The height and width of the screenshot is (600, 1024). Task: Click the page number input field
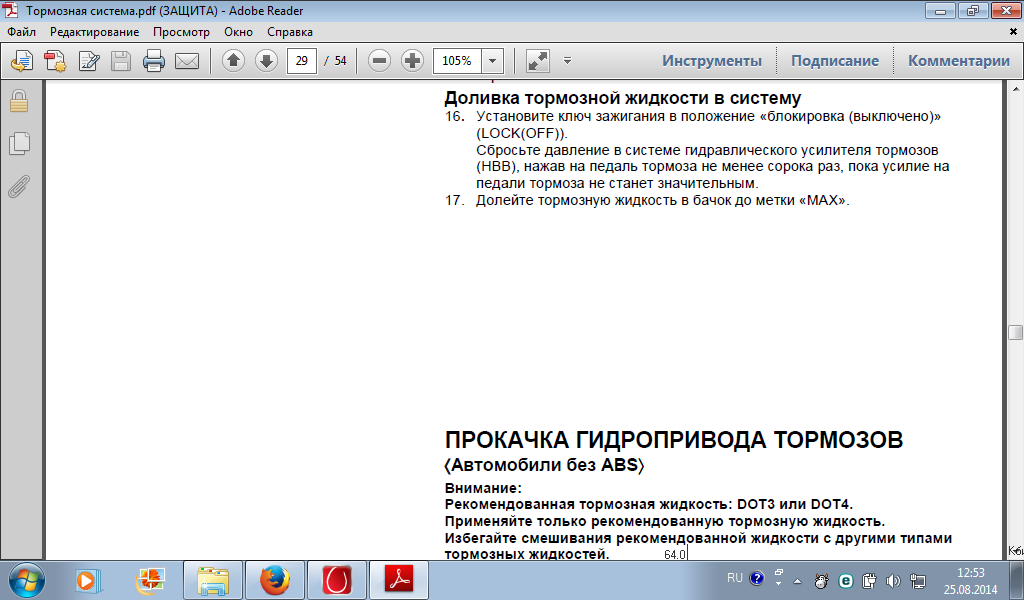pos(301,61)
